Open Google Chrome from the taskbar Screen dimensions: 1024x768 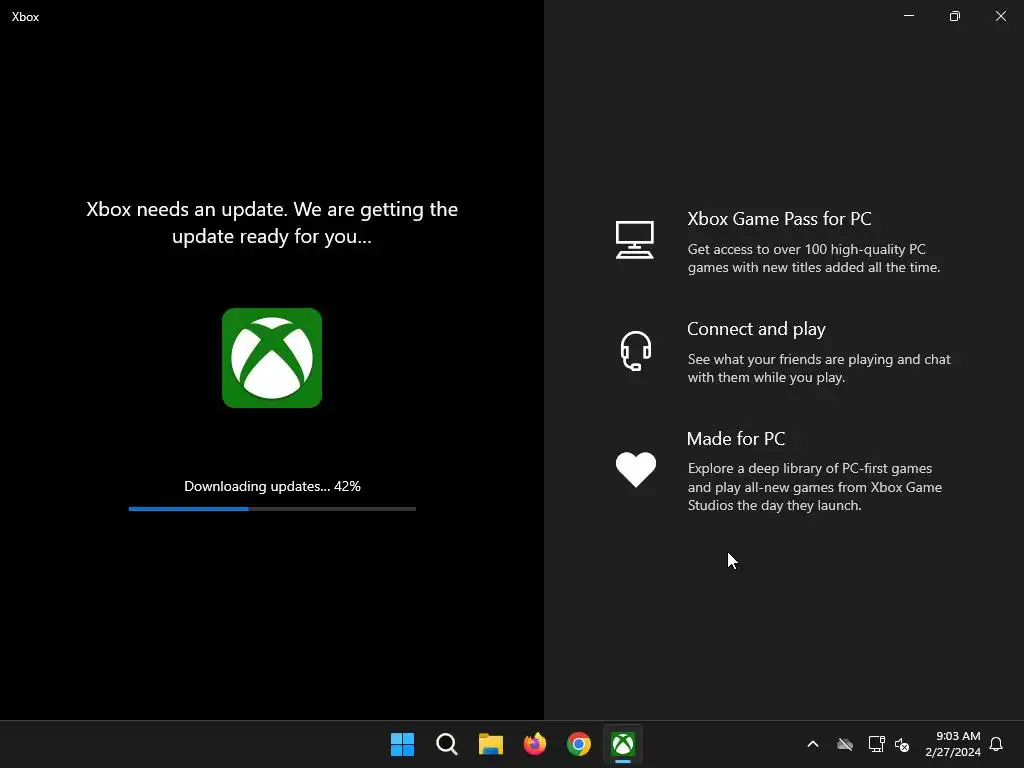(x=579, y=744)
